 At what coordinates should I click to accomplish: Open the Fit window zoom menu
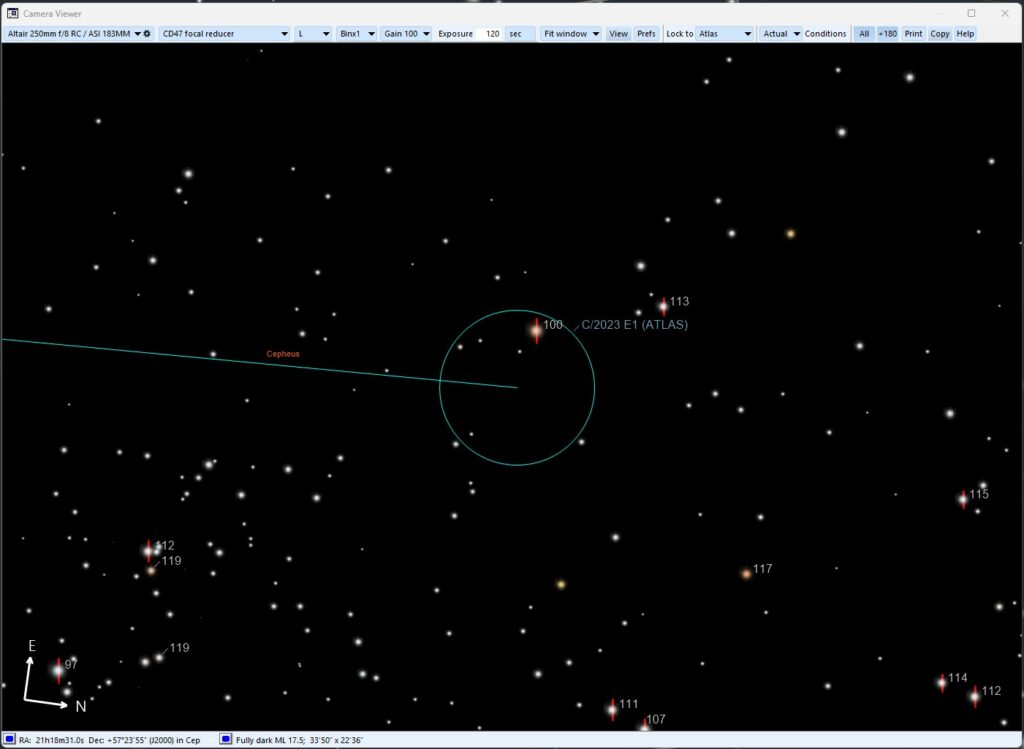click(571, 34)
